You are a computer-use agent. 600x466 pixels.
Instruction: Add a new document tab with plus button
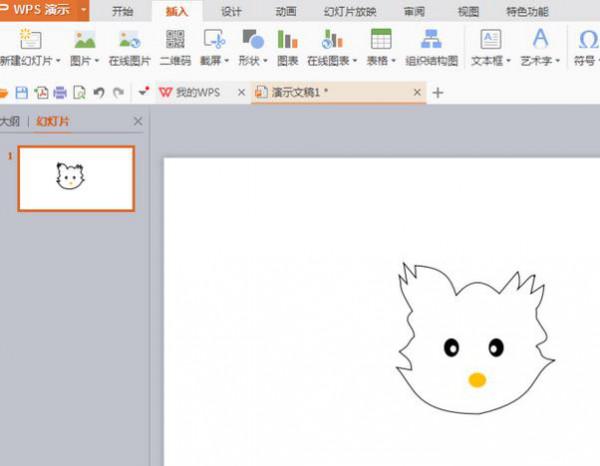(x=437, y=93)
